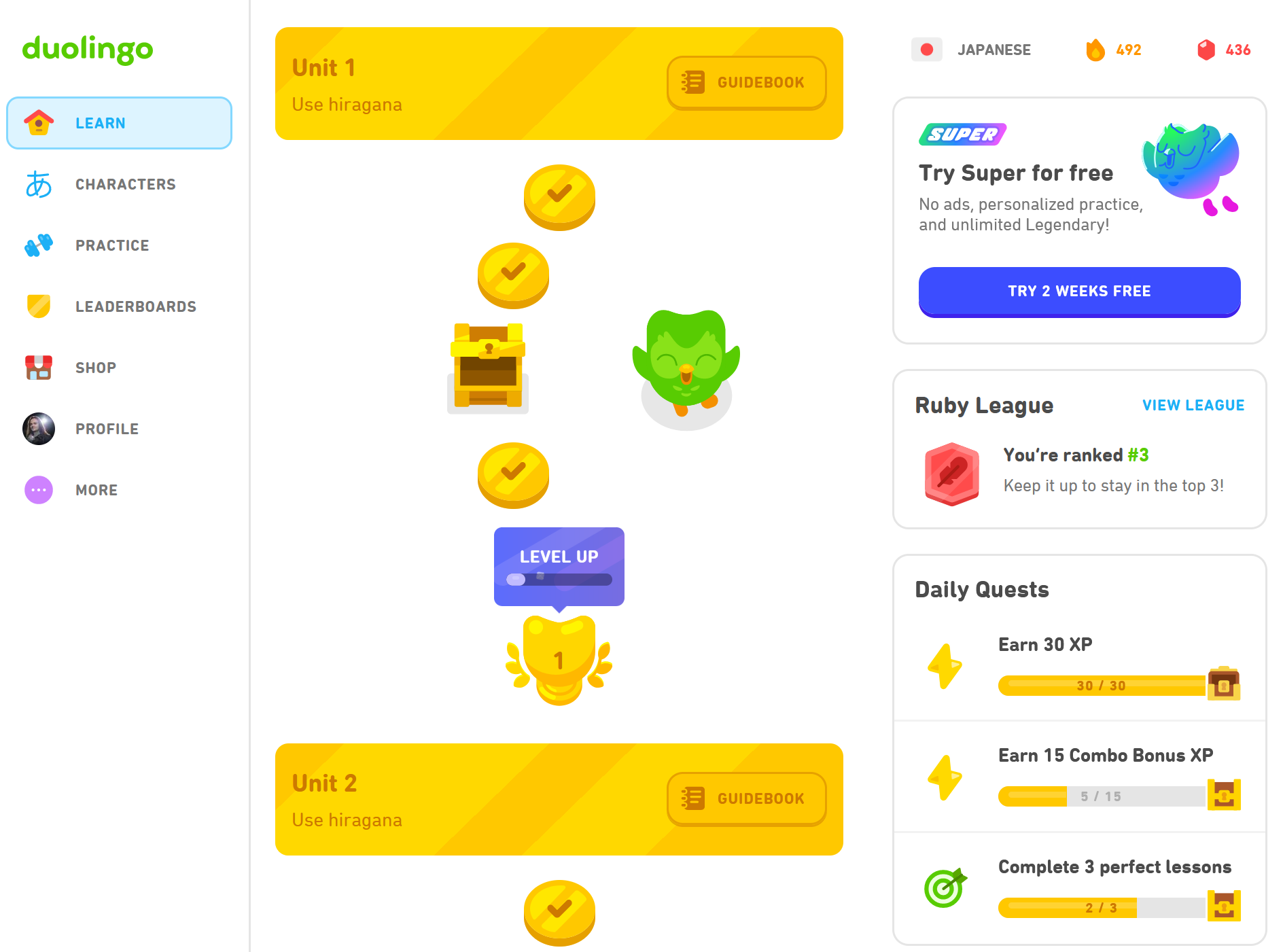Click the Profile avatar
Image resolution: width=1283 pixels, height=952 pixels.
[x=39, y=428]
